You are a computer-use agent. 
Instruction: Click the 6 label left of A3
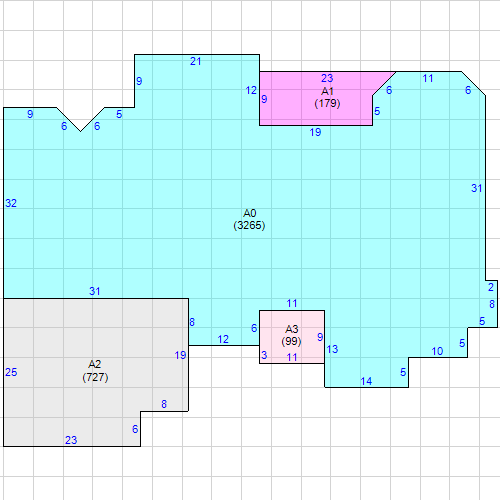coord(254,328)
